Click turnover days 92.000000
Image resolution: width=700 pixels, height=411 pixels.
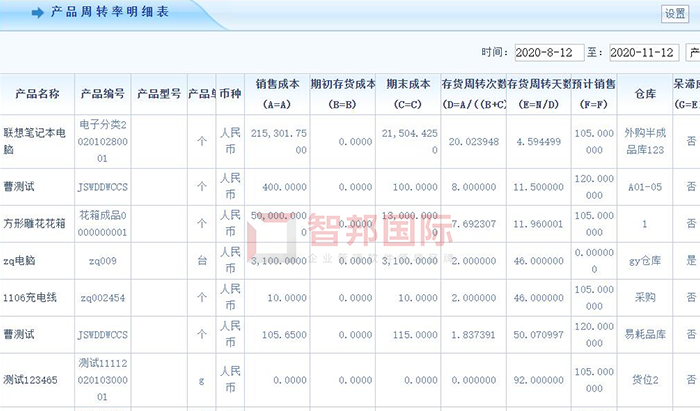(538, 381)
